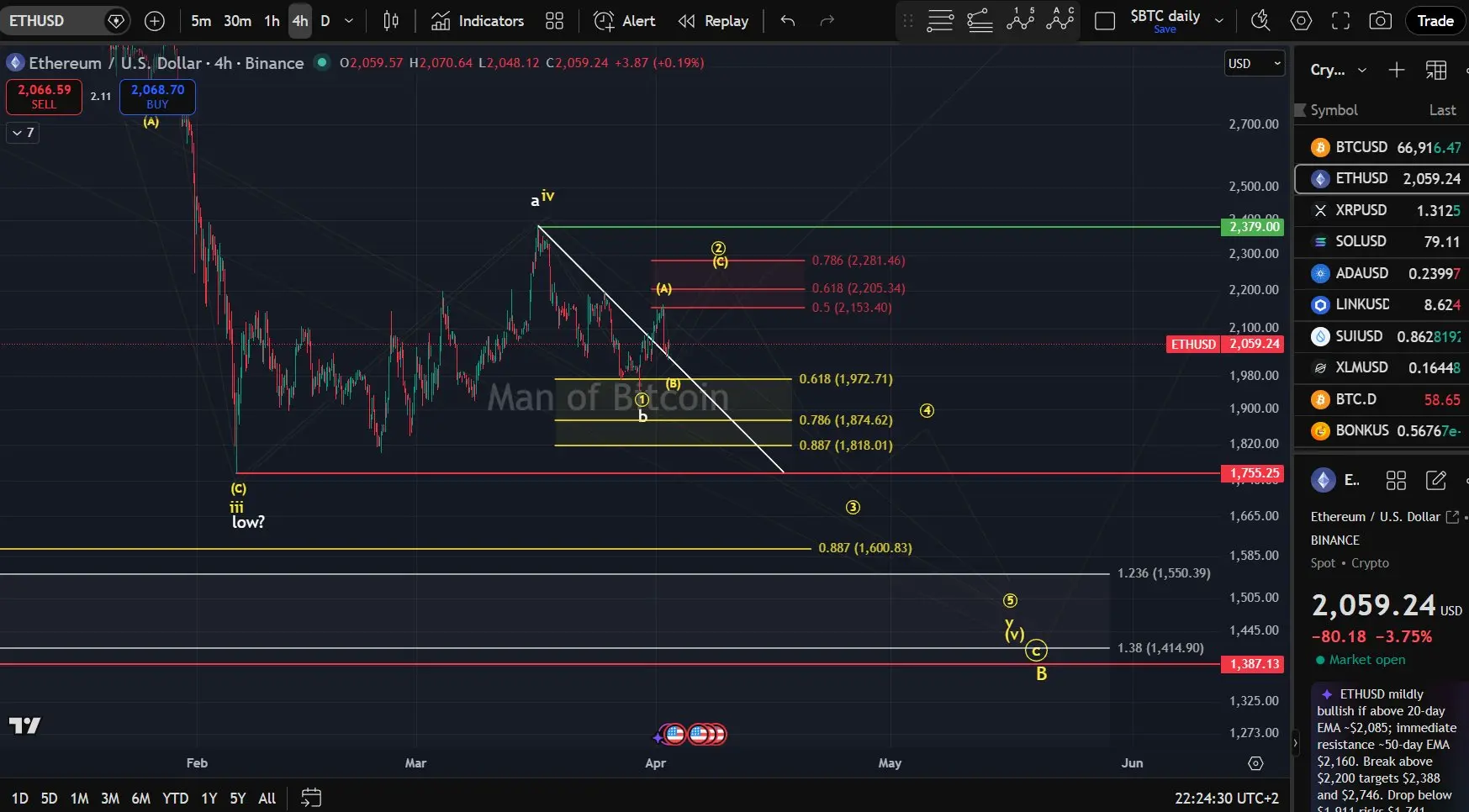Collapse the right sidebar panel arrow

[x=1295, y=743]
